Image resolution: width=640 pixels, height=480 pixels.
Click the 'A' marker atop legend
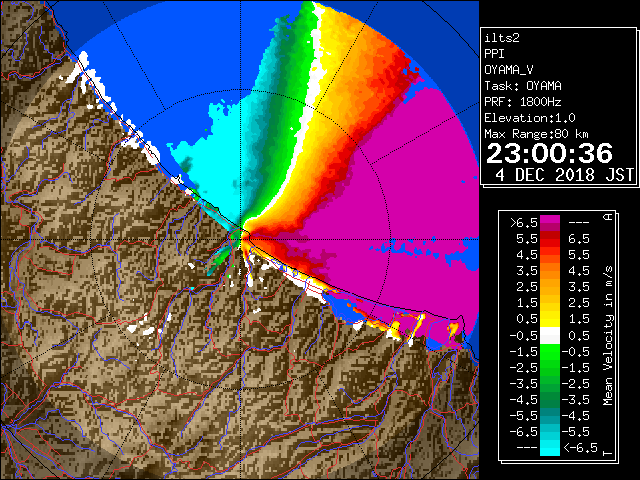click(x=609, y=216)
